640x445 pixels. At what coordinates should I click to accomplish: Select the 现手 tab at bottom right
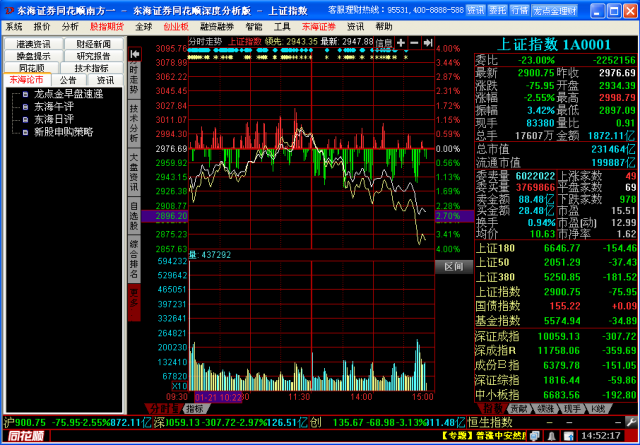pyautogui.click(x=571, y=408)
